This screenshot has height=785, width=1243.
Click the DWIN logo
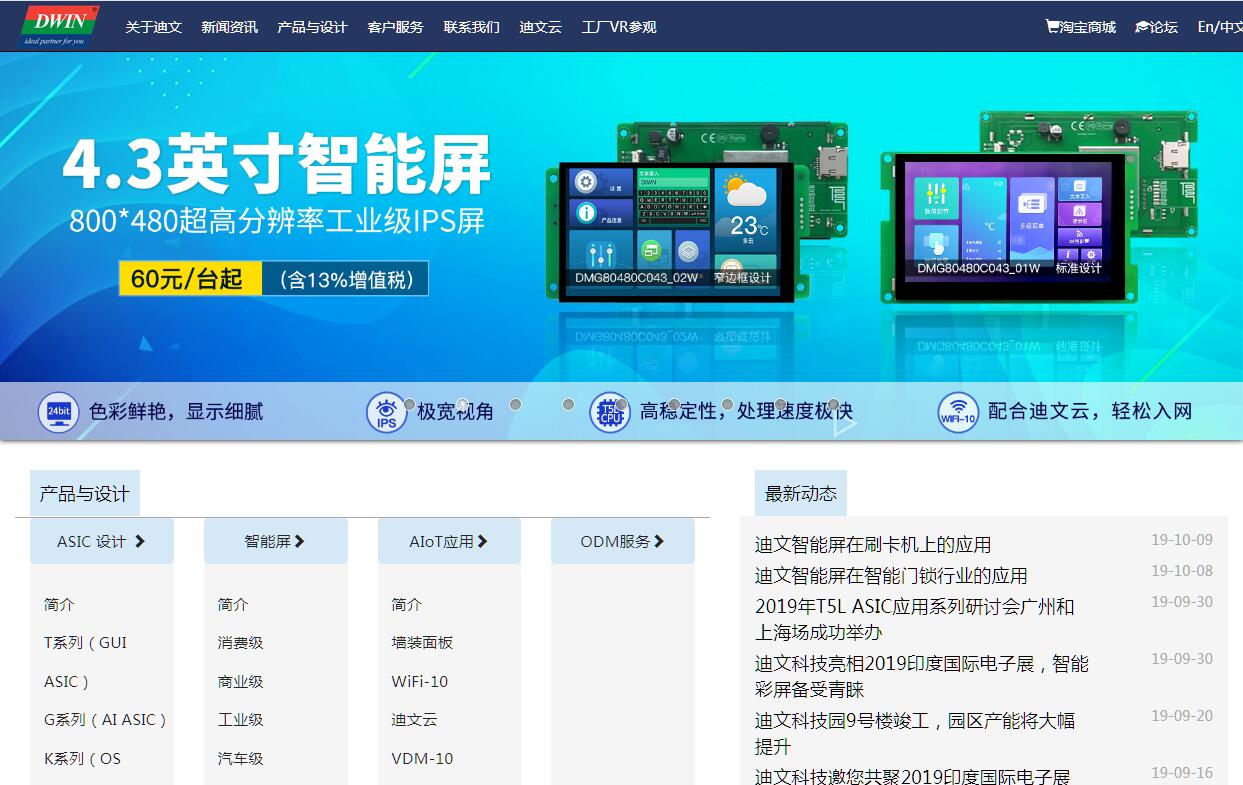coord(60,26)
